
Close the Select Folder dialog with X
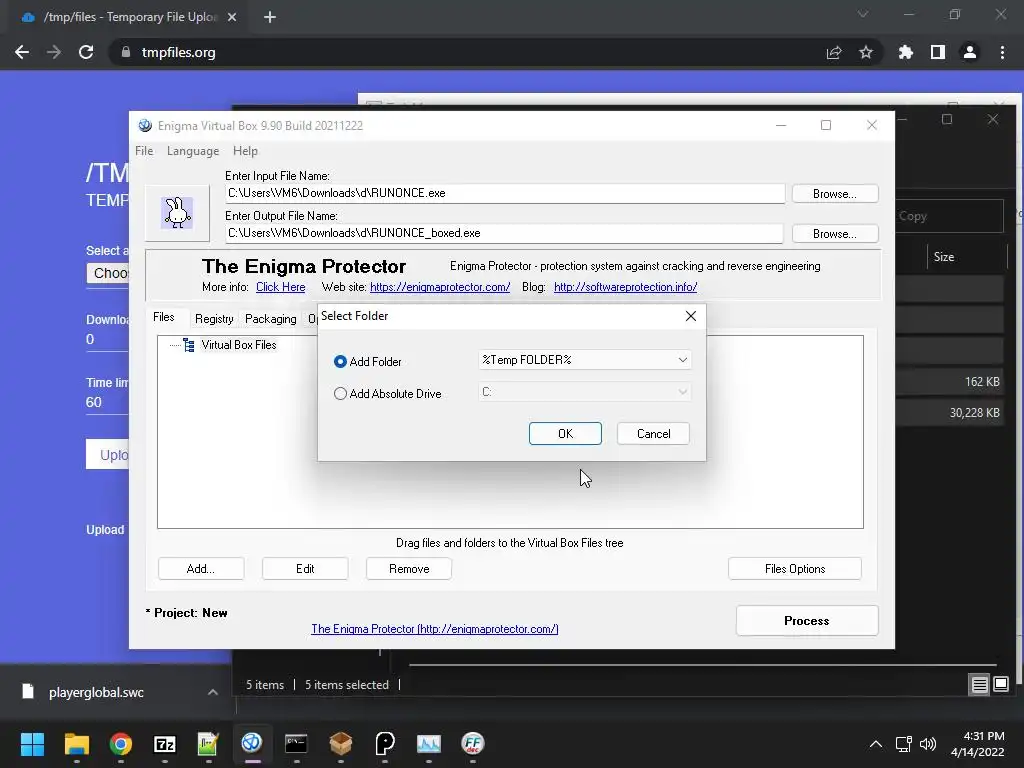(x=690, y=316)
